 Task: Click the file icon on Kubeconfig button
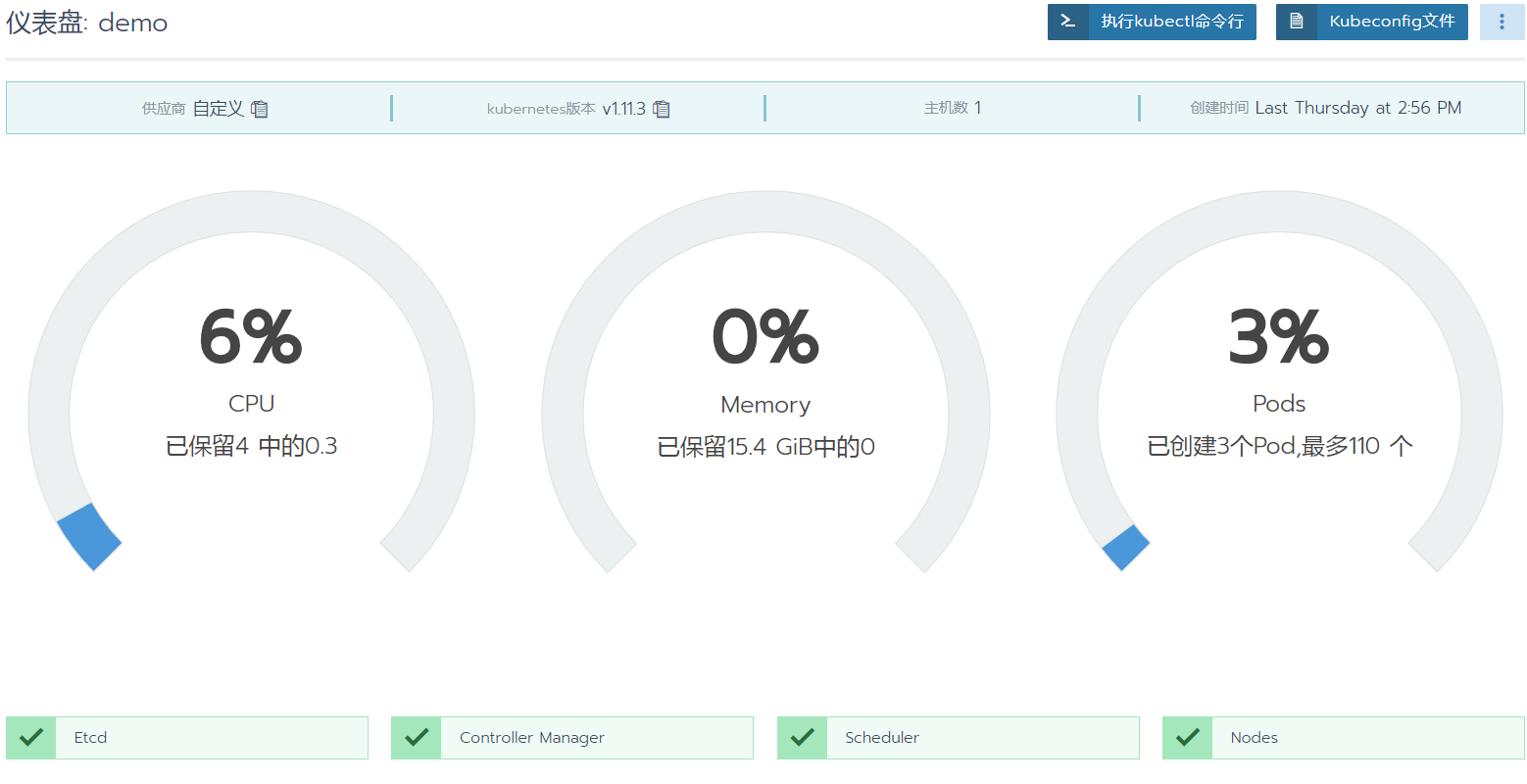(x=1297, y=22)
